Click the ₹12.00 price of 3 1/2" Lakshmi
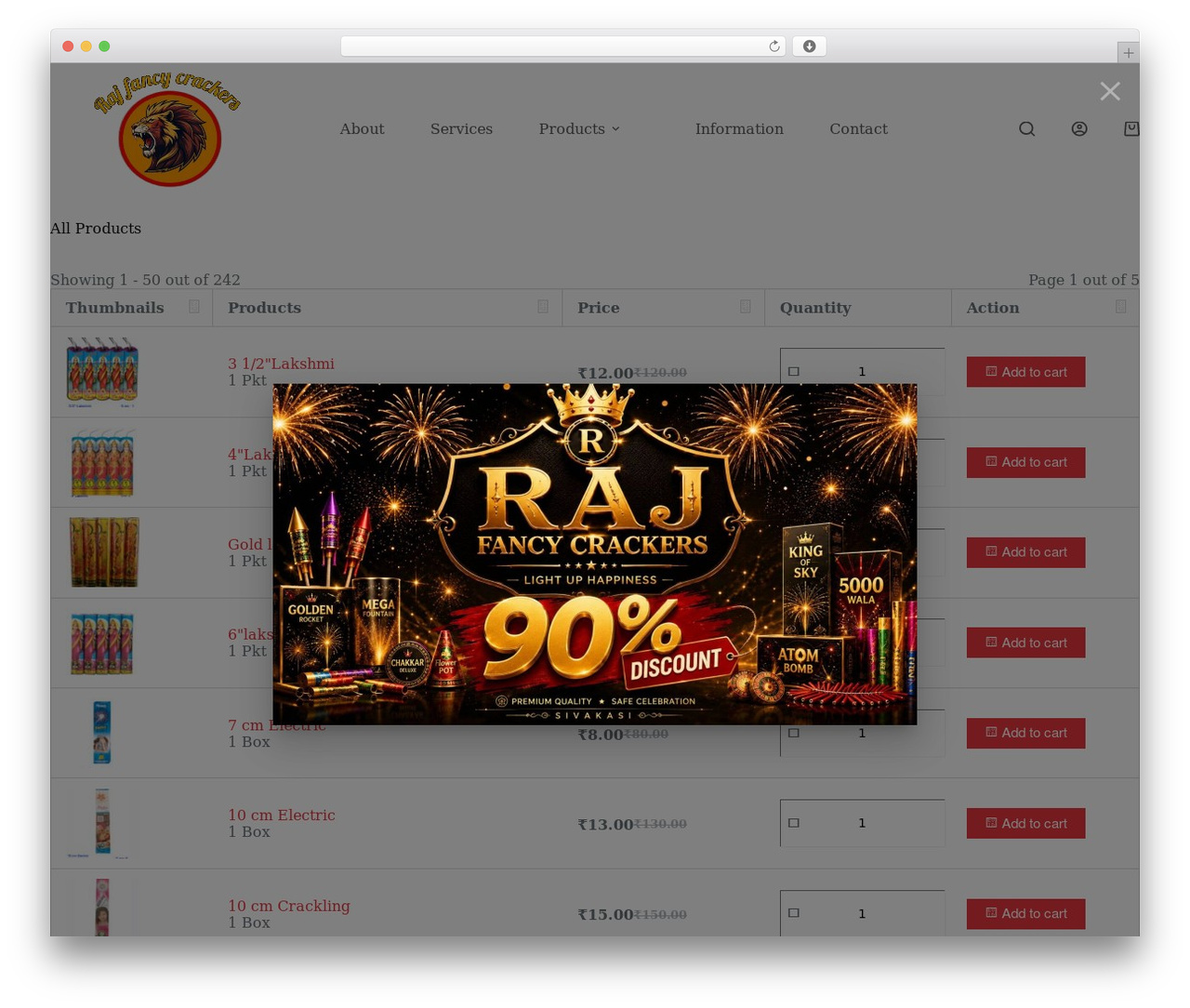1190x1008 pixels. tap(605, 374)
